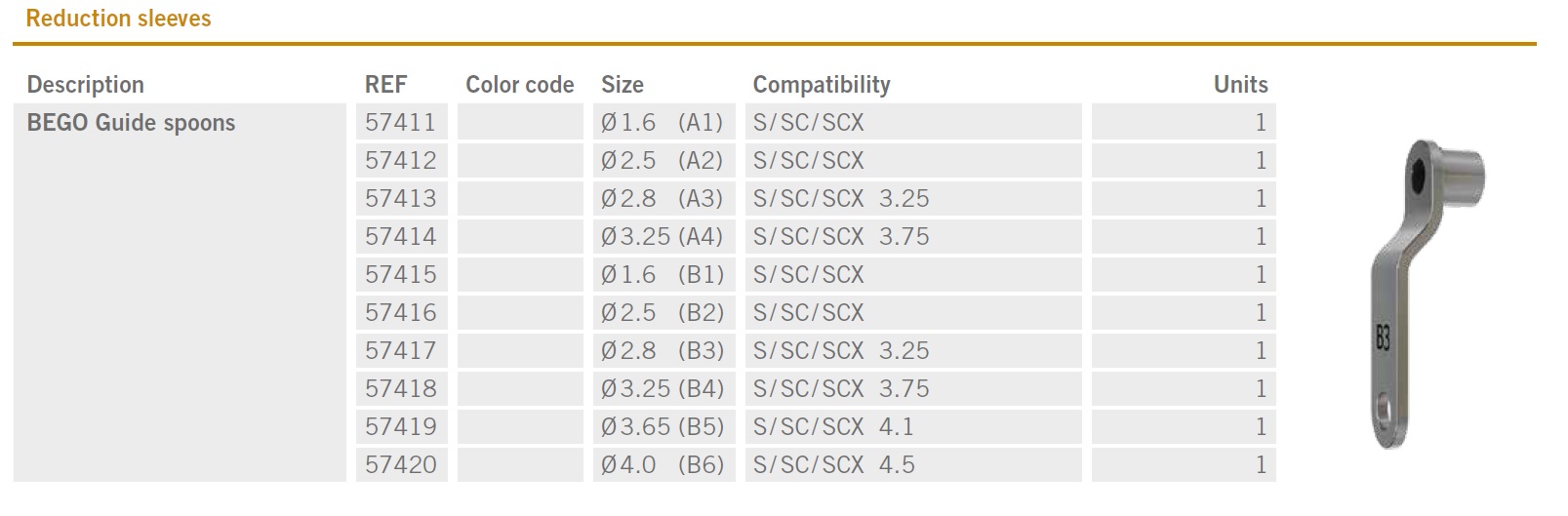Viewport: 1568px width, 516px height.
Task: Select the Ø4.0 (B6) size cell
Action: point(662,465)
